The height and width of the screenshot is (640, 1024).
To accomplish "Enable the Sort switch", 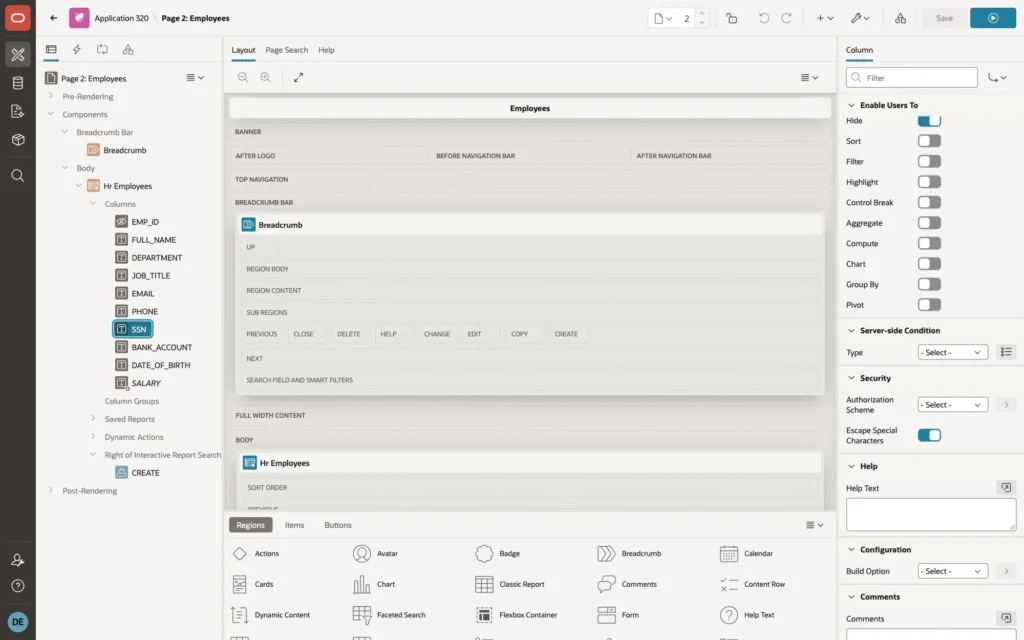I will [929, 141].
